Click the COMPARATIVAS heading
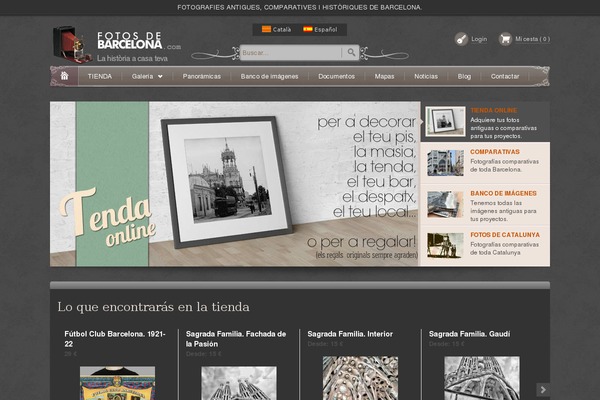 click(495, 152)
